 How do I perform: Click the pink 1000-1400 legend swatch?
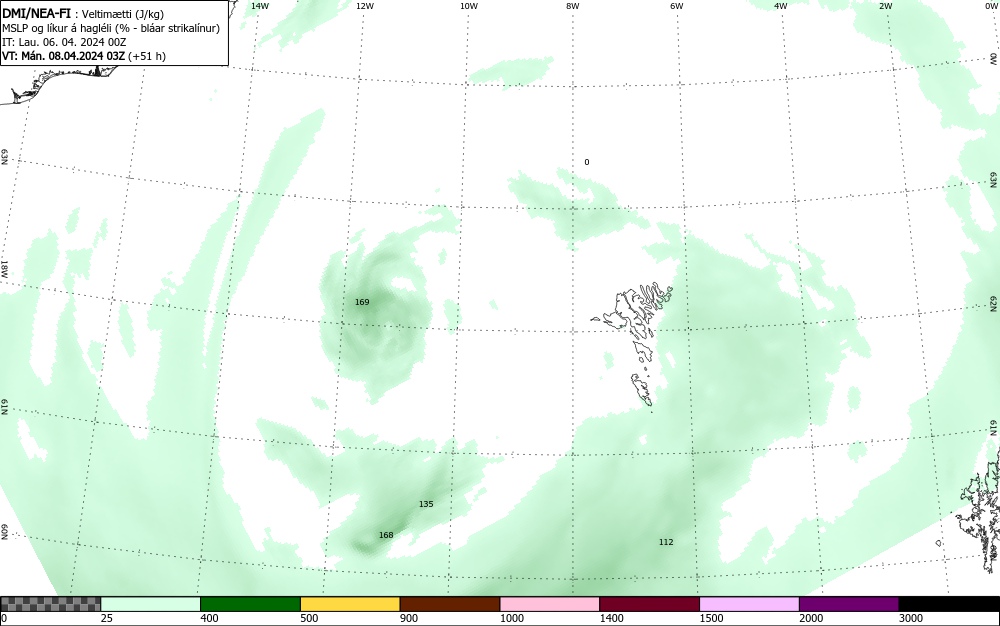click(550, 604)
